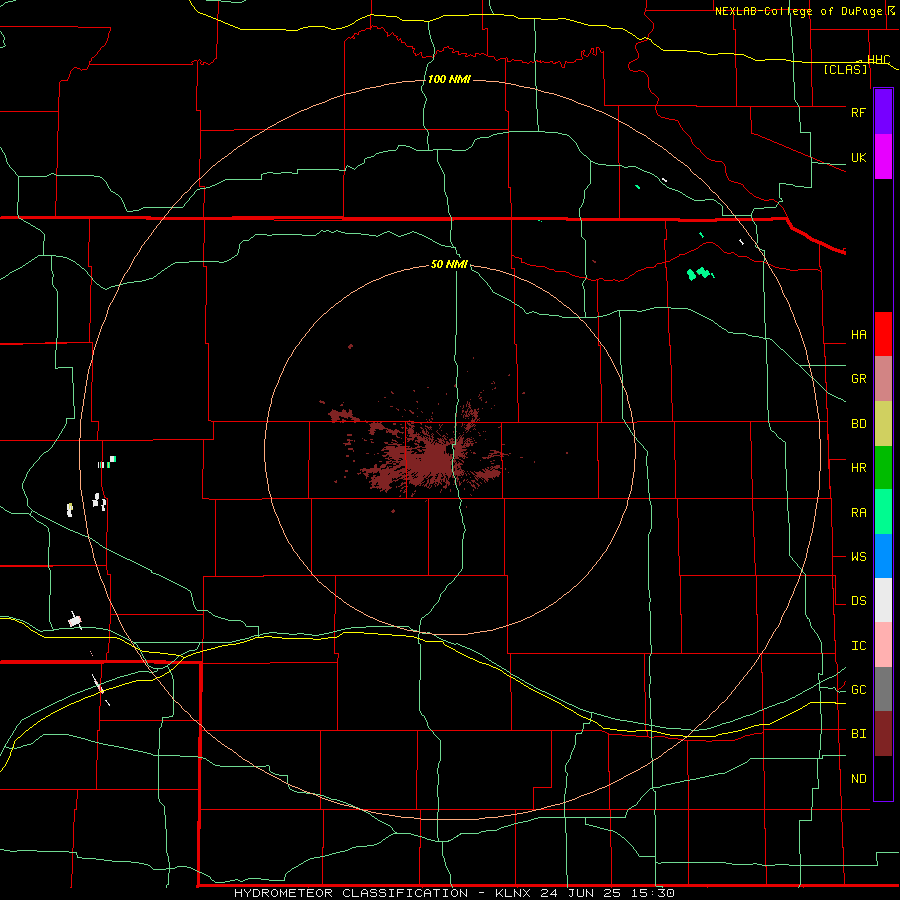
Task: Click the WS legend label
Action: tap(858, 557)
